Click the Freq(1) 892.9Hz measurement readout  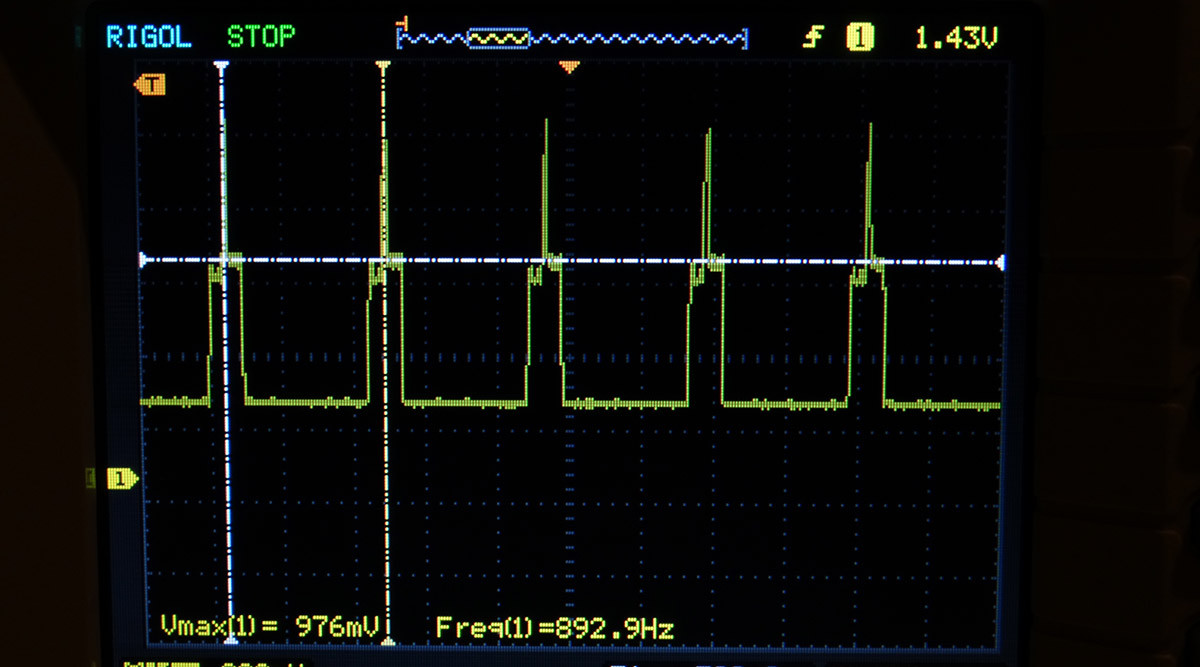[x=555, y=628]
